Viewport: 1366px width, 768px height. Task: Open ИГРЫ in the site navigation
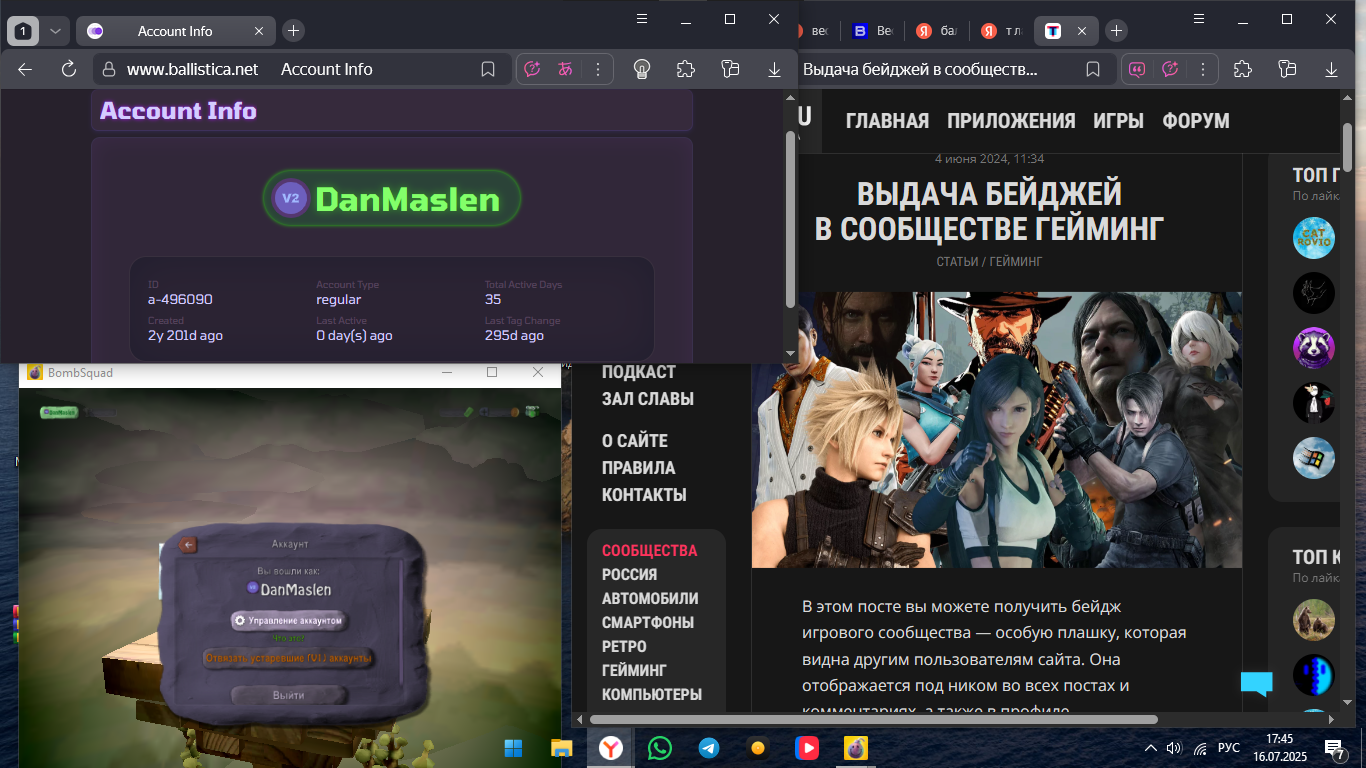pos(1118,121)
